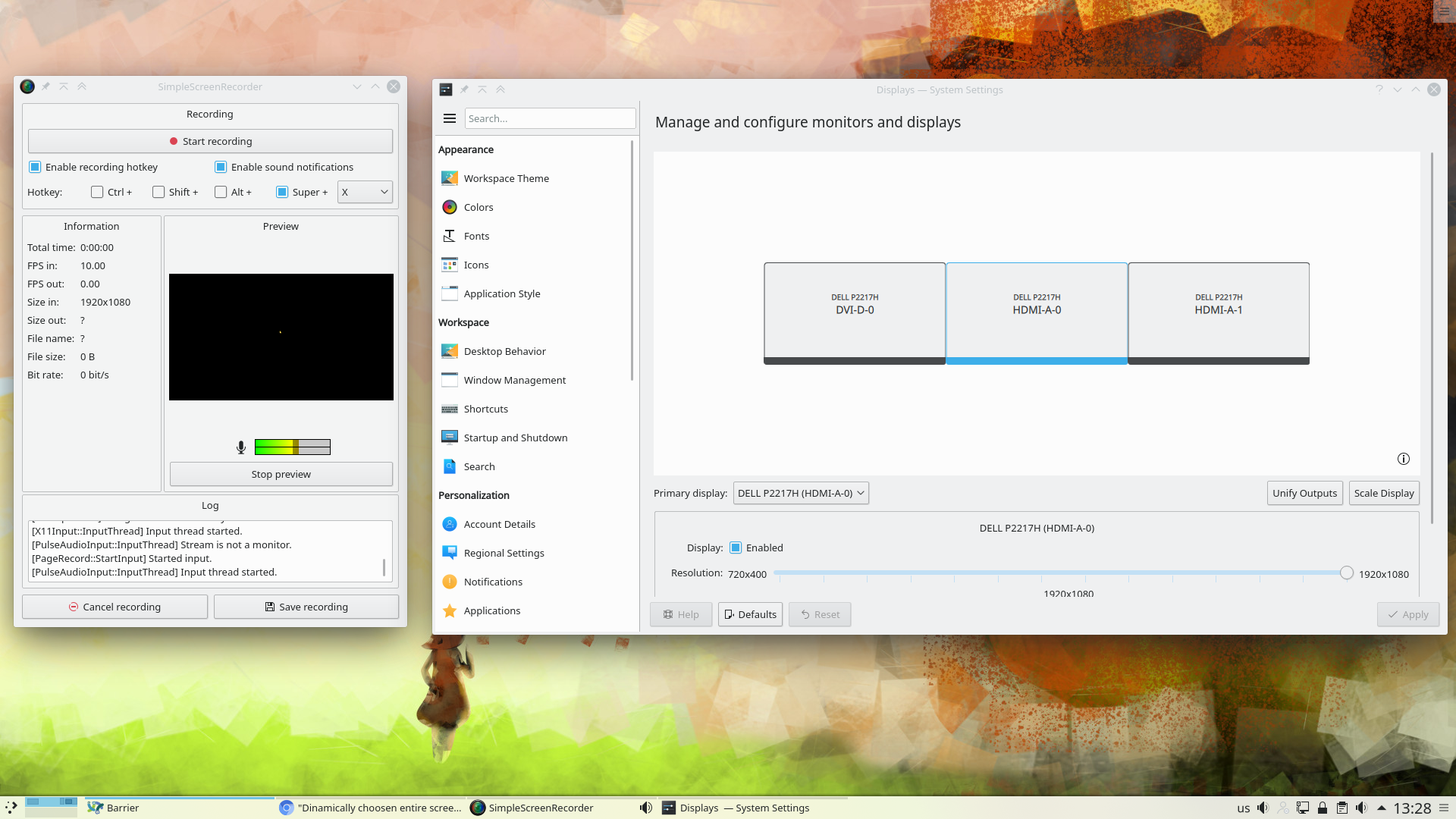
Task: Enable the Ctrl+ hotkey modifier
Action: 96,192
